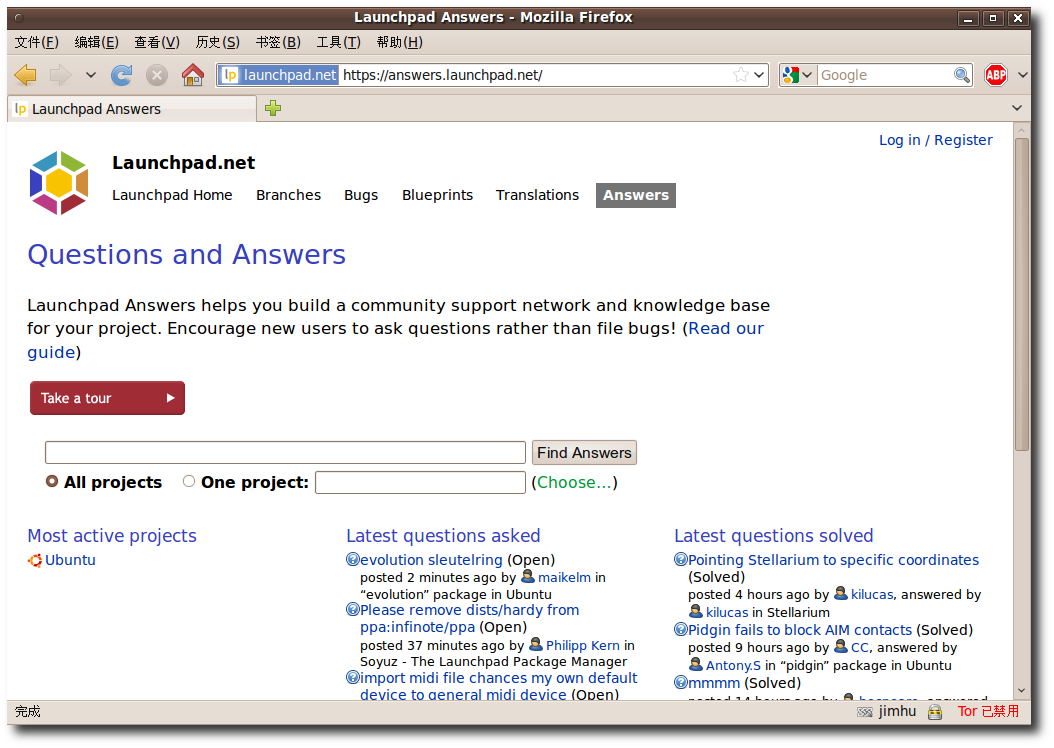Open the 文件(F) menu
Screen dimensions: 1054x748
click(x=36, y=42)
